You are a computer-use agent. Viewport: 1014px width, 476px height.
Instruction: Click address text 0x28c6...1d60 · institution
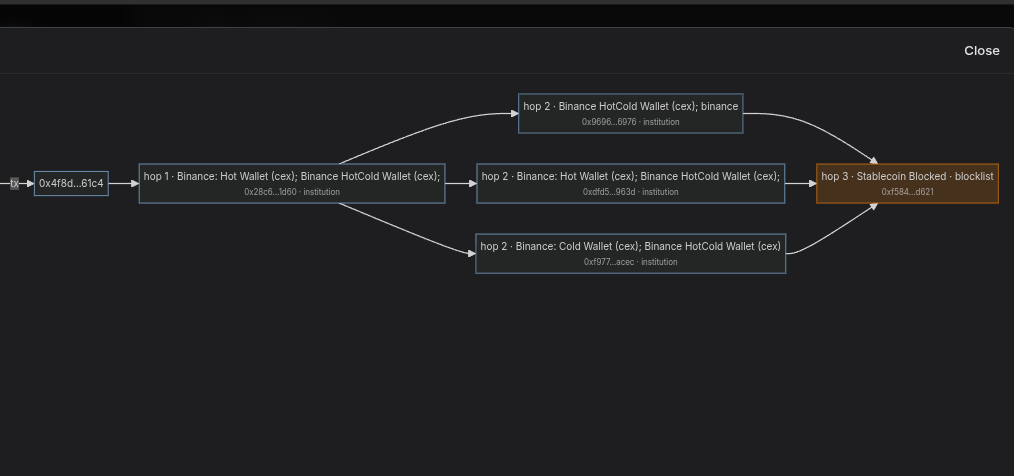click(292, 192)
